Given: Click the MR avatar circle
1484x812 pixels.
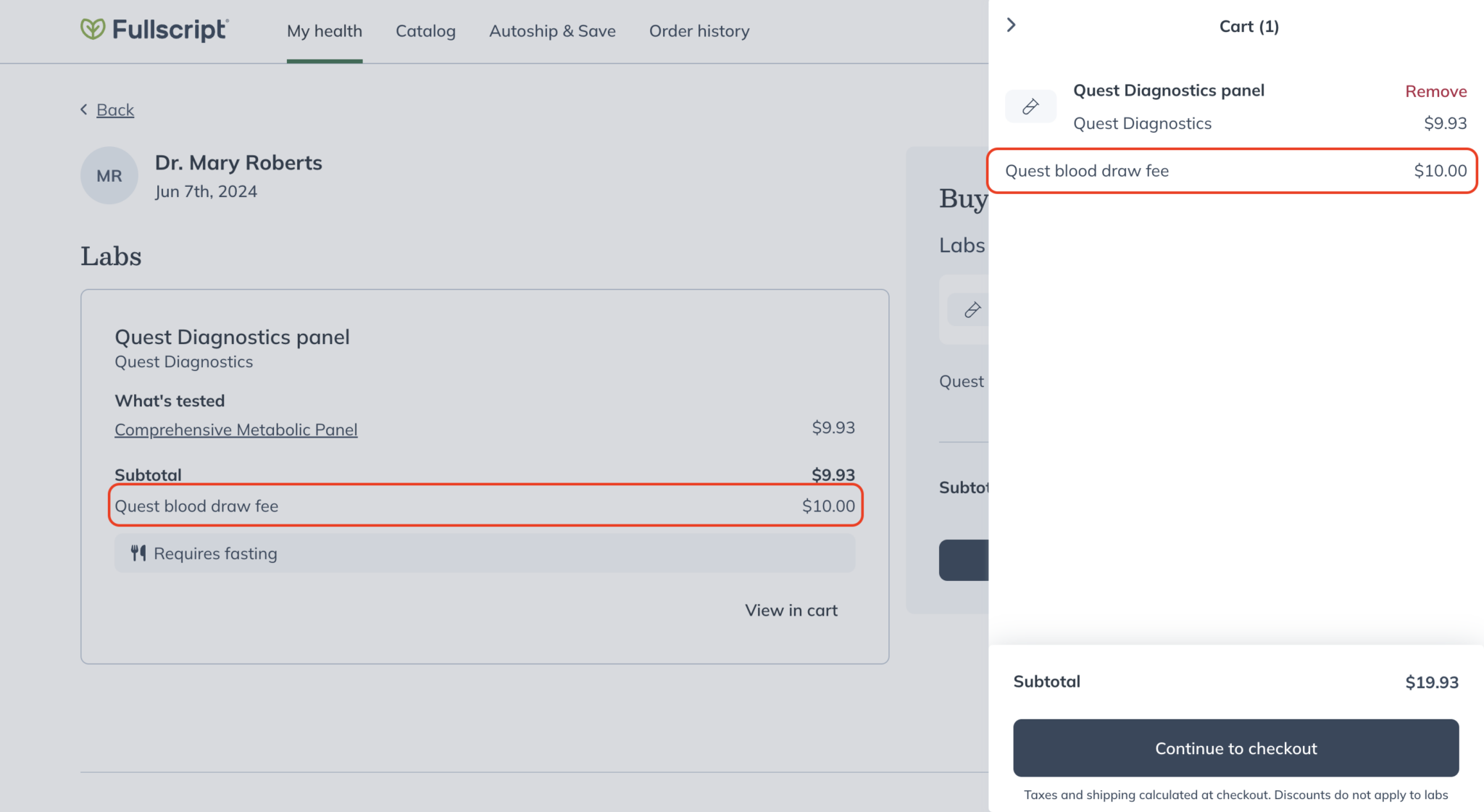Looking at the screenshot, I should point(109,176).
